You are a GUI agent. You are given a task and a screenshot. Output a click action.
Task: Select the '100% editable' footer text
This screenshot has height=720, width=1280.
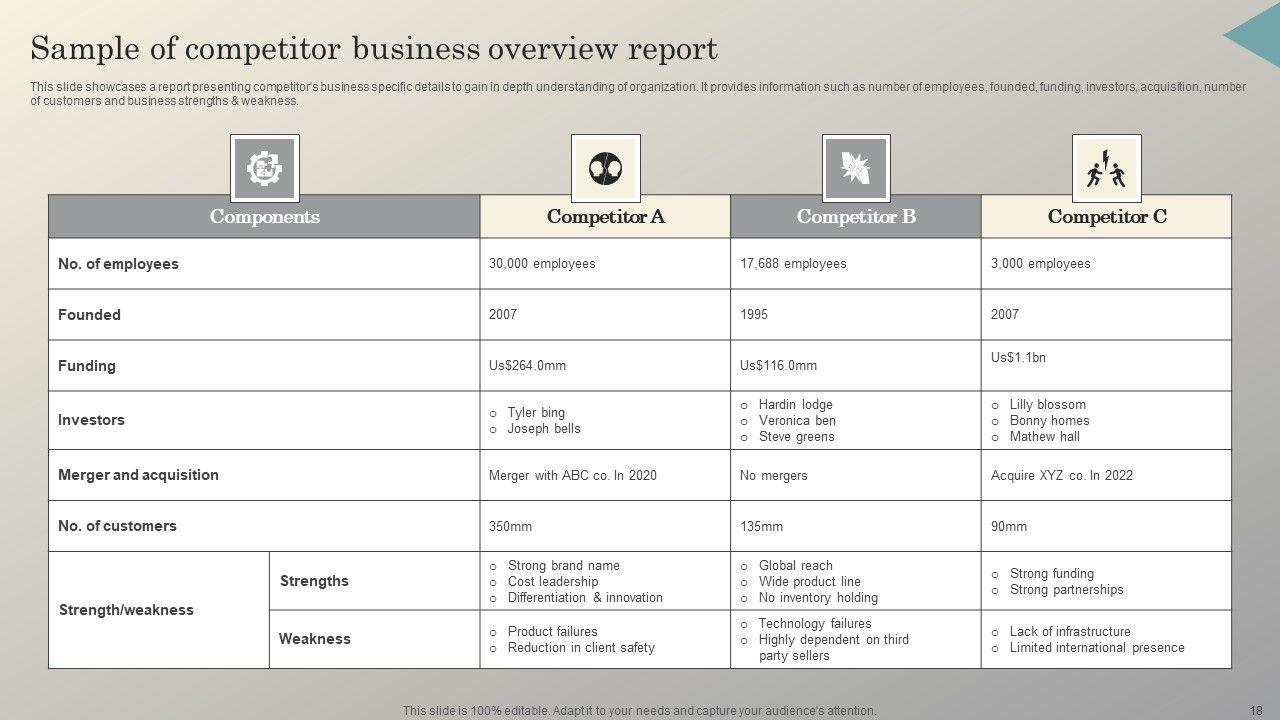639,711
